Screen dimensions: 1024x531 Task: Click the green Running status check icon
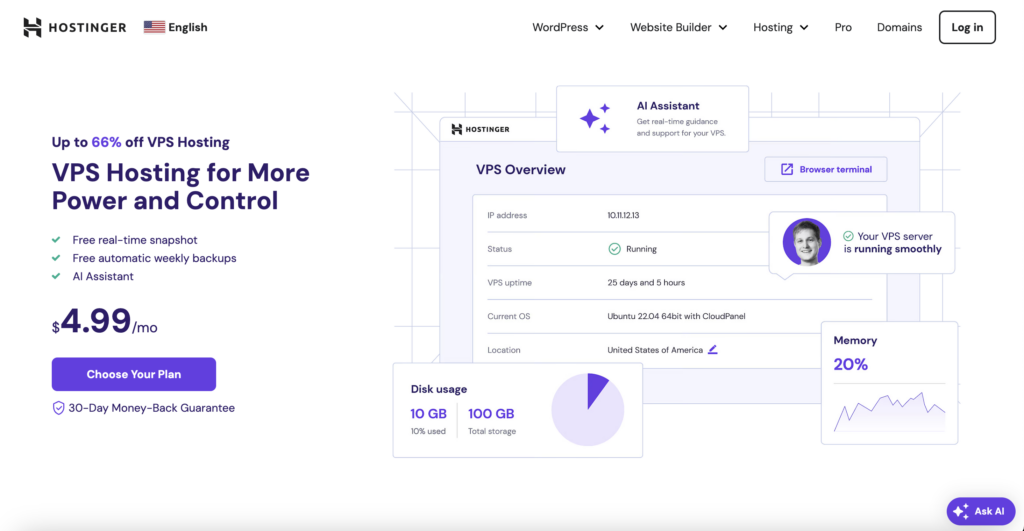[x=615, y=249]
